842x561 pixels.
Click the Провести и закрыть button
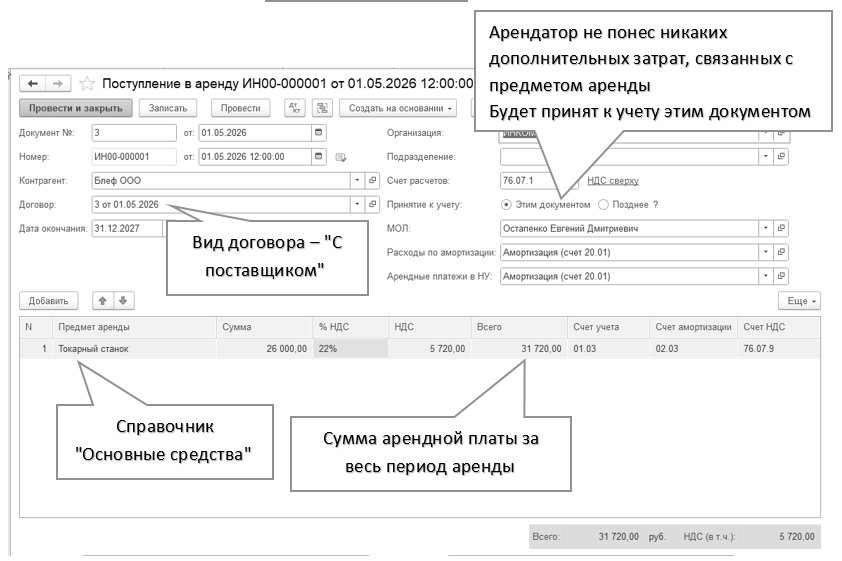pos(76,108)
